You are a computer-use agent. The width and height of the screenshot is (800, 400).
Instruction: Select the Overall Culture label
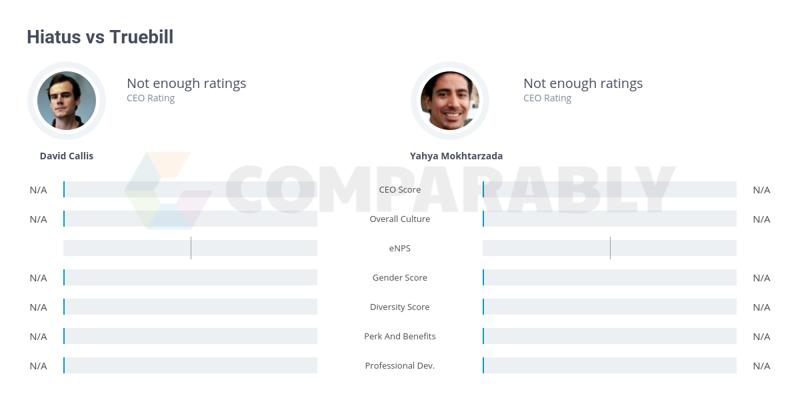(399, 219)
